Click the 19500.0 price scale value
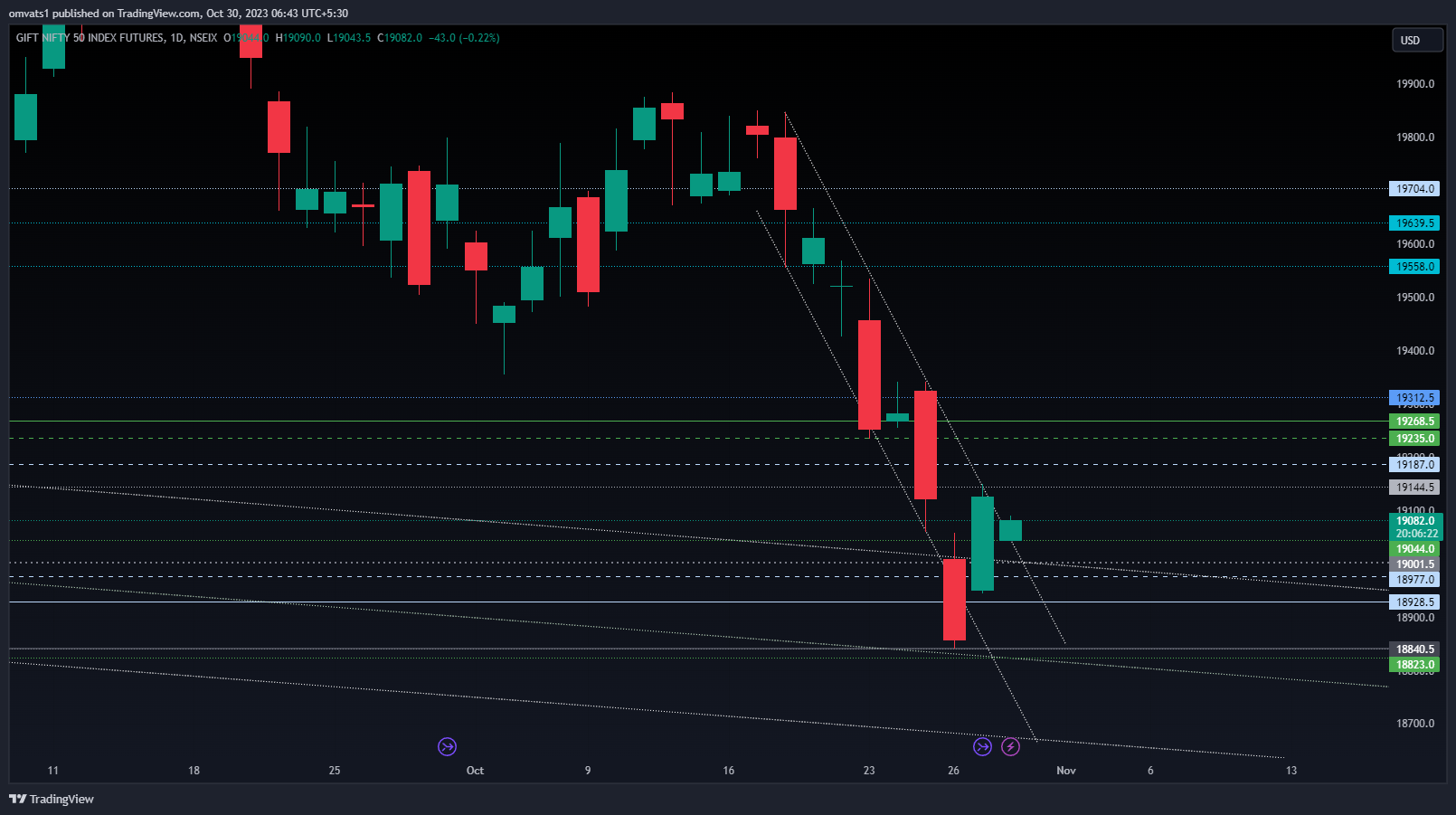 (1415, 298)
